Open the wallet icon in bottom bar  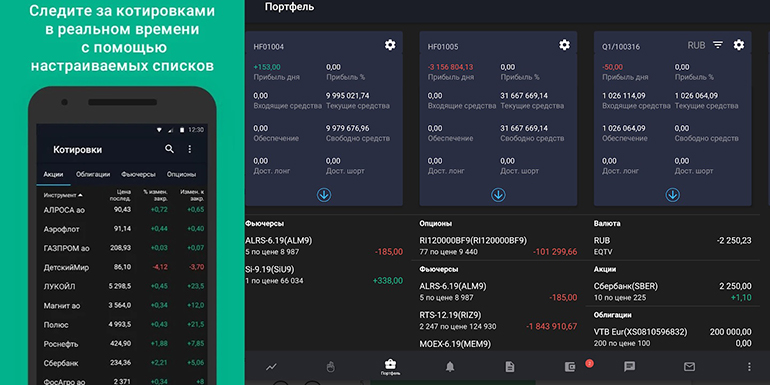point(570,367)
